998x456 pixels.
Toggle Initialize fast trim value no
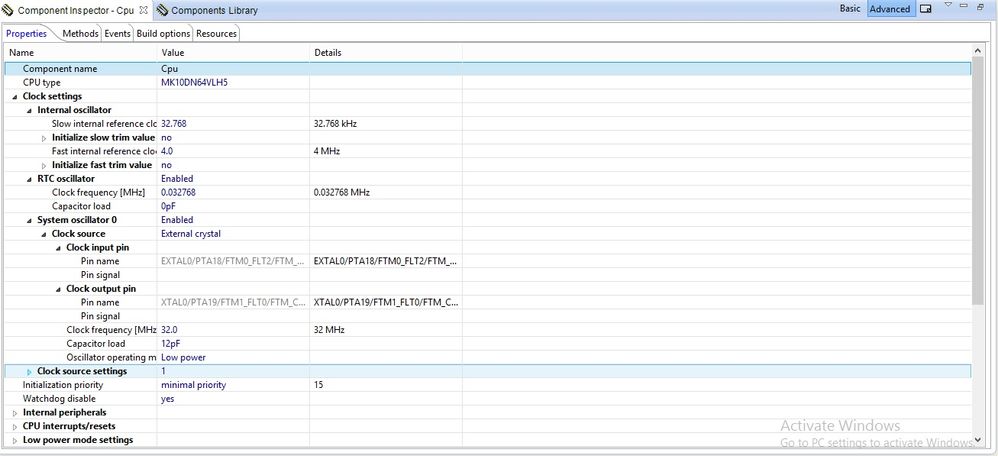[233, 165]
